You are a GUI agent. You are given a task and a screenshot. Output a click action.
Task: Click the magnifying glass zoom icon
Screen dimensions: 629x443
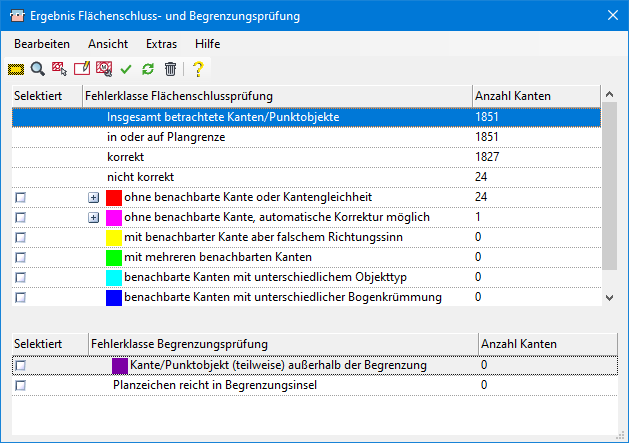pyautogui.click(x=38, y=69)
